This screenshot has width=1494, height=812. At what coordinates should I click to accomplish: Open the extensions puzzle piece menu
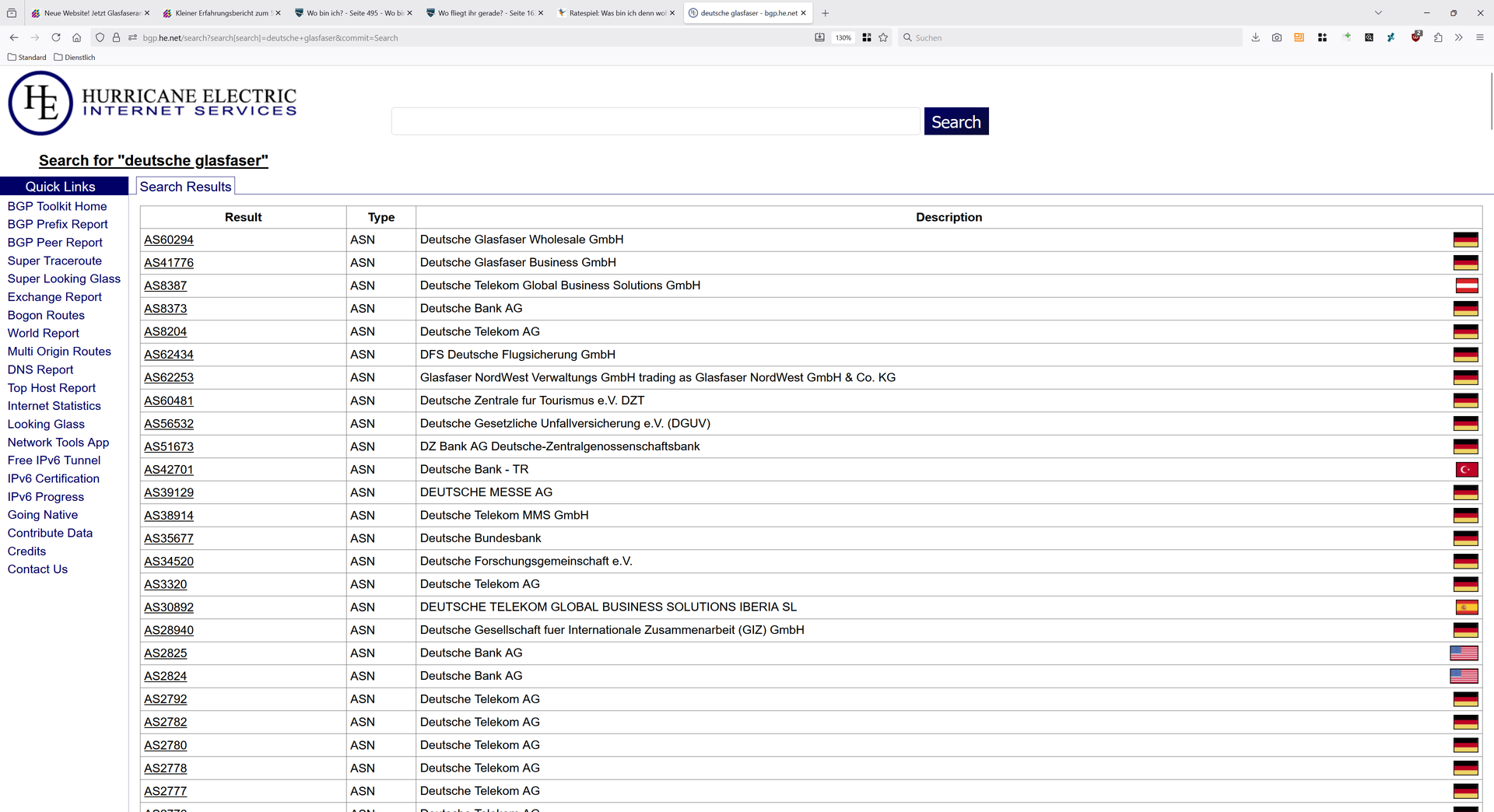coord(1438,37)
